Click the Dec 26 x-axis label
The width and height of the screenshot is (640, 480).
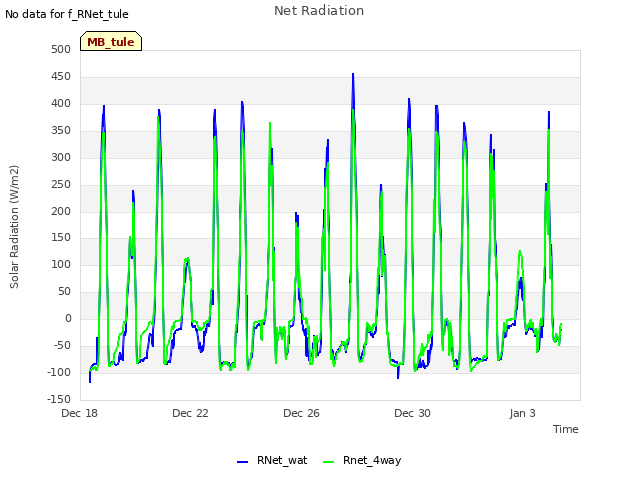click(x=301, y=413)
